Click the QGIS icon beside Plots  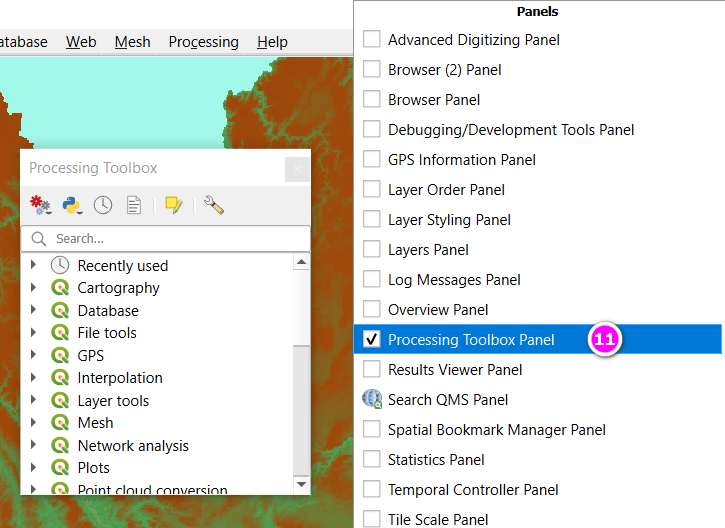(60, 467)
